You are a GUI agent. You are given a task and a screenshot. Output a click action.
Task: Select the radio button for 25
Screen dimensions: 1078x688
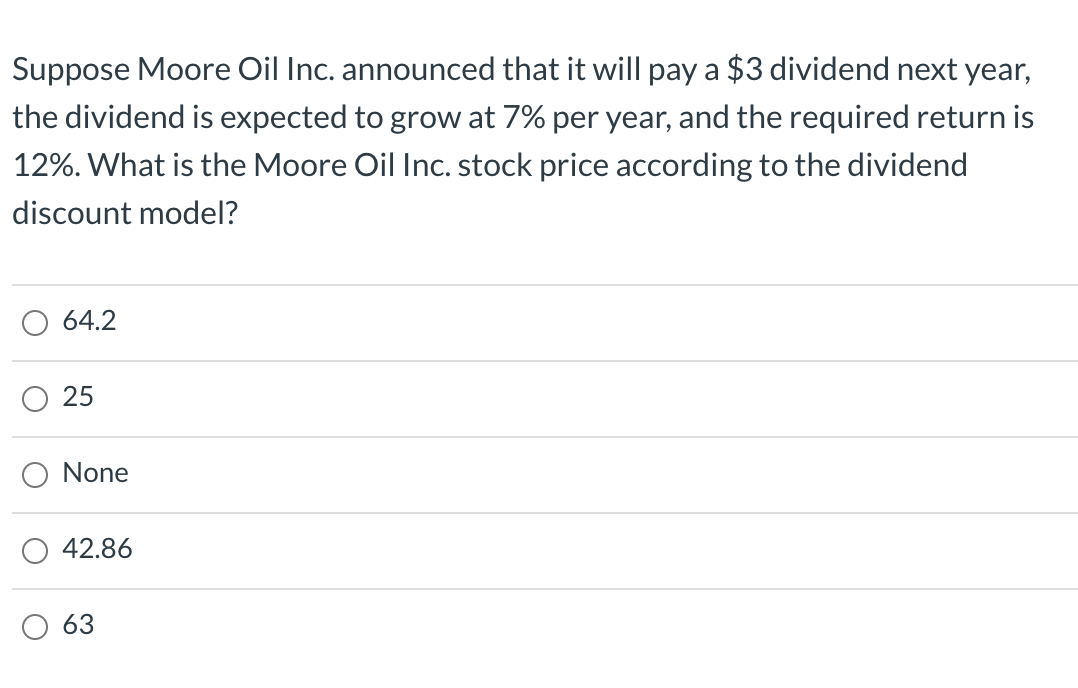tap(35, 398)
